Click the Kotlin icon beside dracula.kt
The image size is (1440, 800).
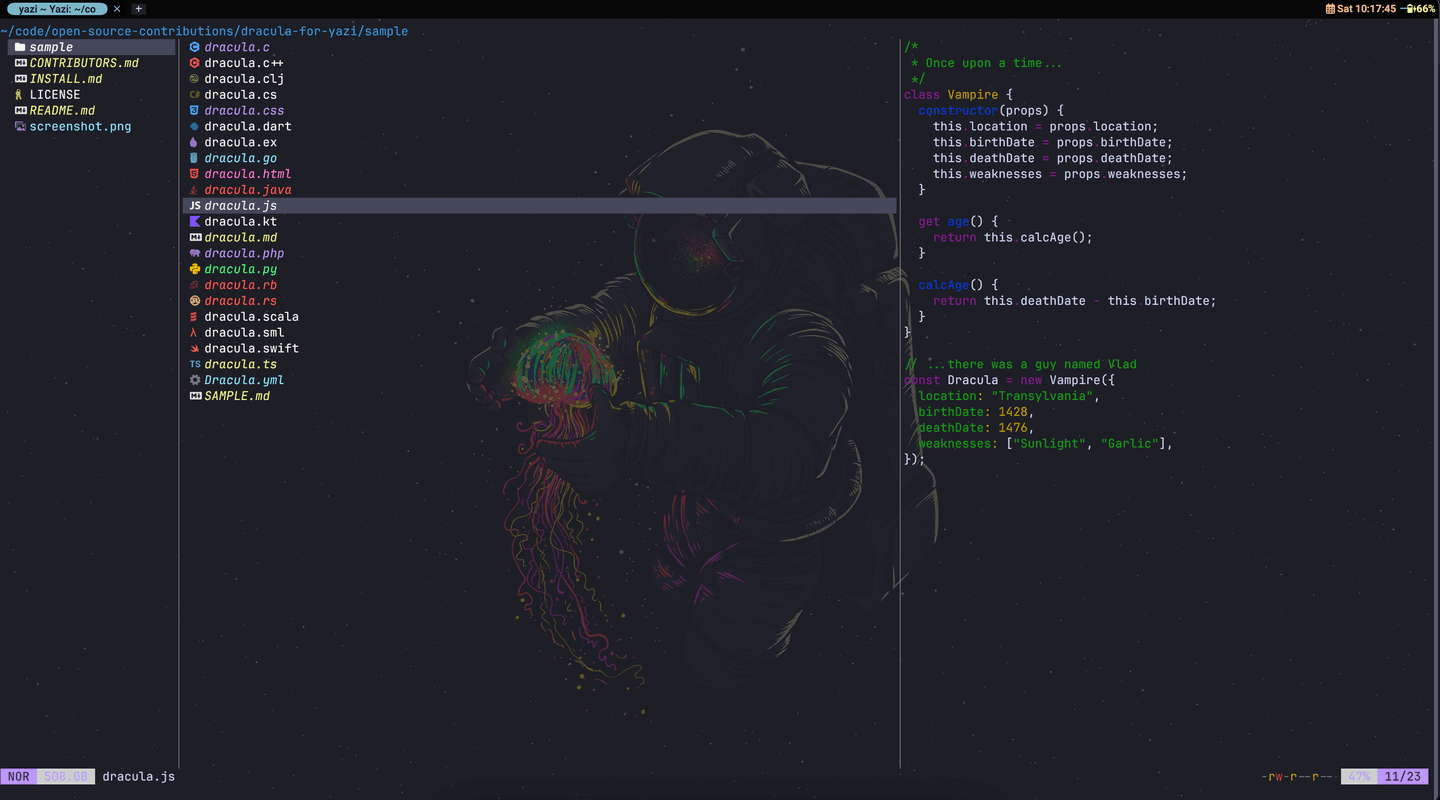point(195,222)
